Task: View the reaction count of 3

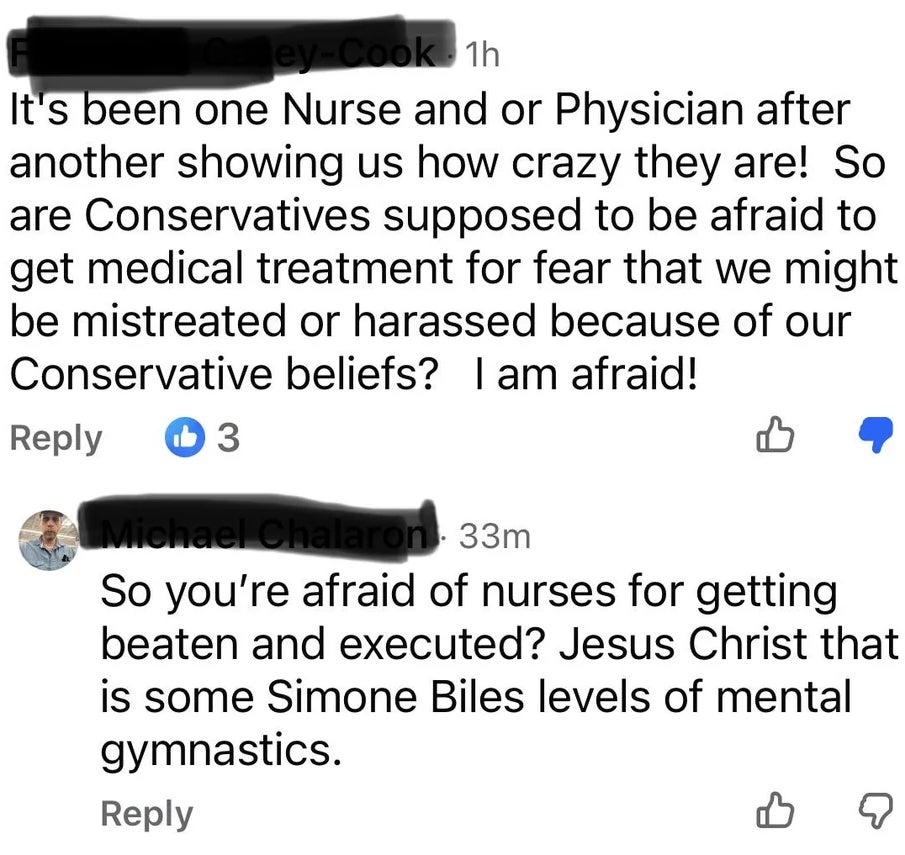Action: (x=228, y=438)
